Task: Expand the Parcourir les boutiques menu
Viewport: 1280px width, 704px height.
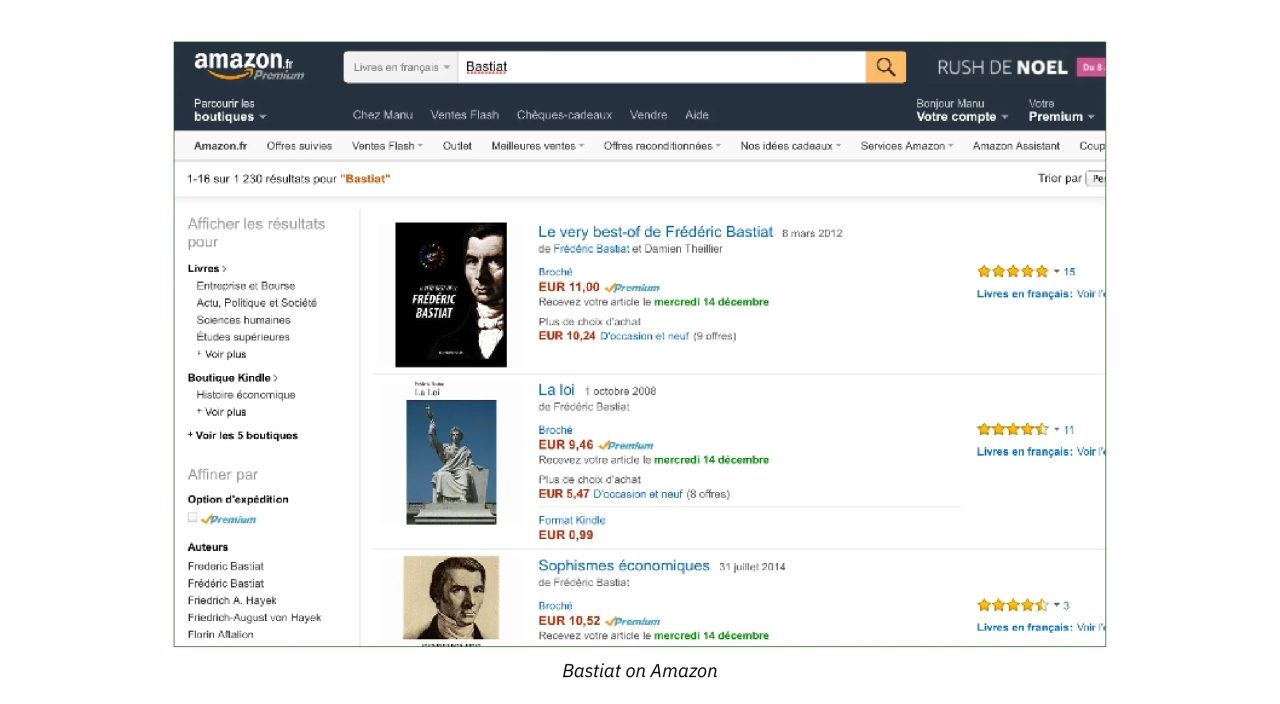Action: coord(230,110)
